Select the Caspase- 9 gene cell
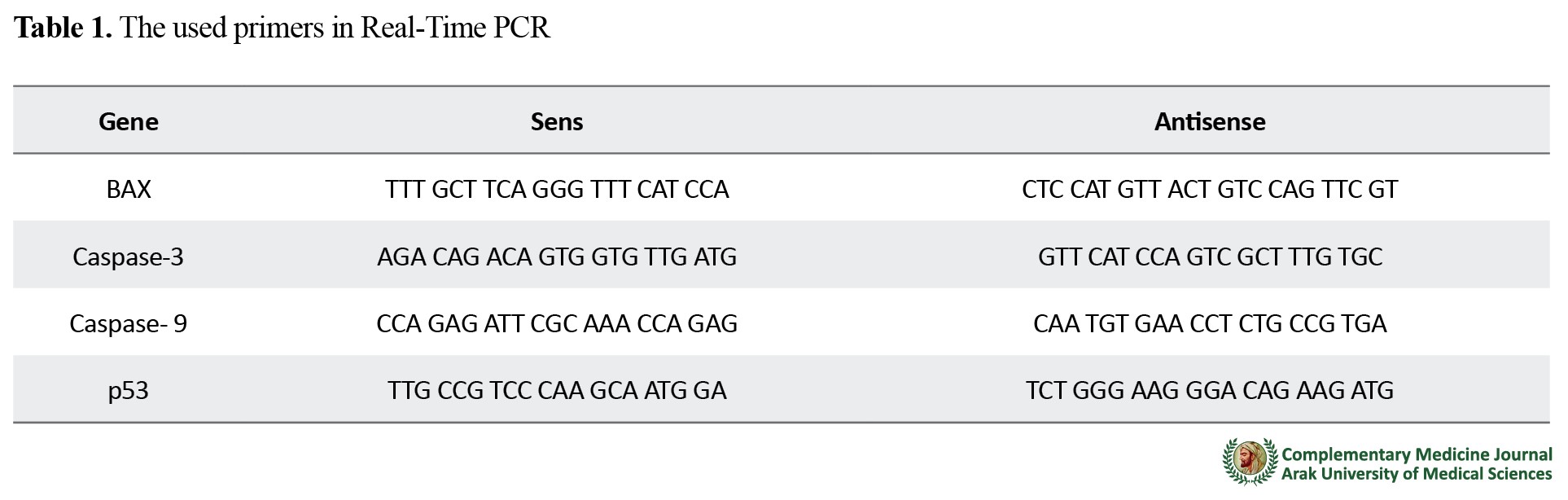The width and height of the screenshot is (1568, 500). (x=129, y=323)
